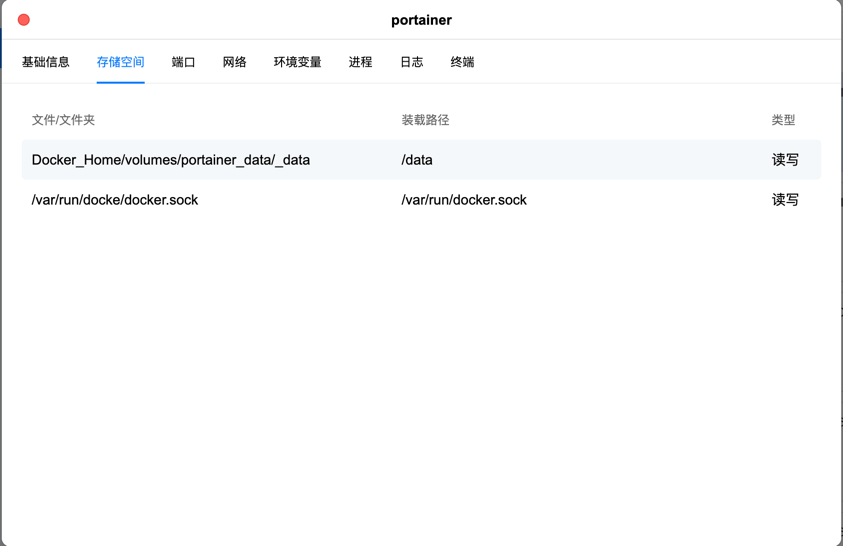Select /var/run/docke/docker.sock source path

click(115, 200)
